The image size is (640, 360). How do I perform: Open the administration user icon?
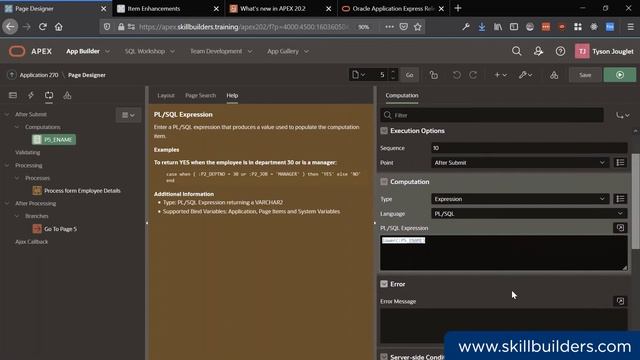pos(538,51)
